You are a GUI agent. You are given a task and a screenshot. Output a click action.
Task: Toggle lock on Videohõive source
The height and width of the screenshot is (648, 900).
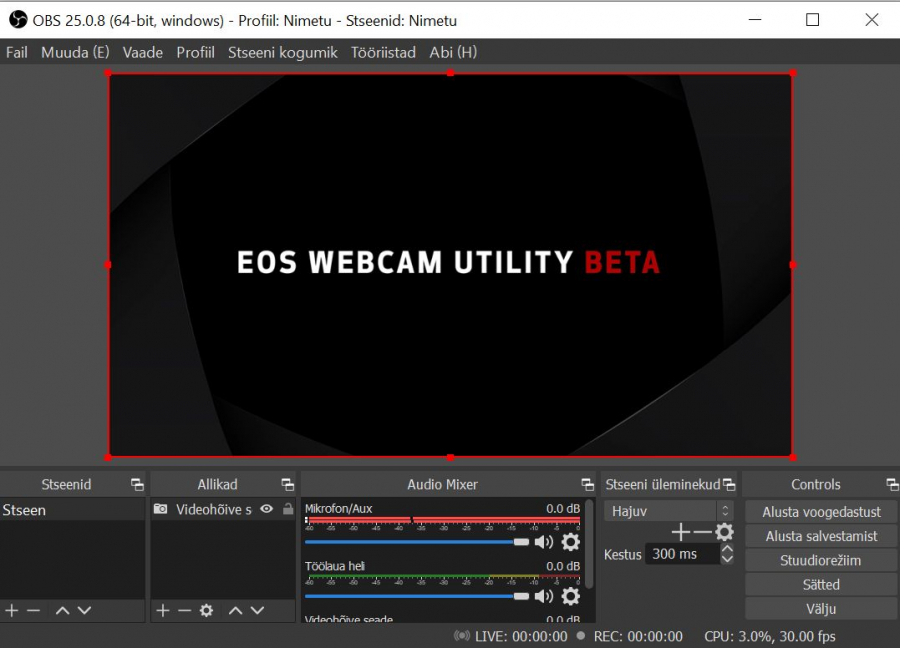288,509
